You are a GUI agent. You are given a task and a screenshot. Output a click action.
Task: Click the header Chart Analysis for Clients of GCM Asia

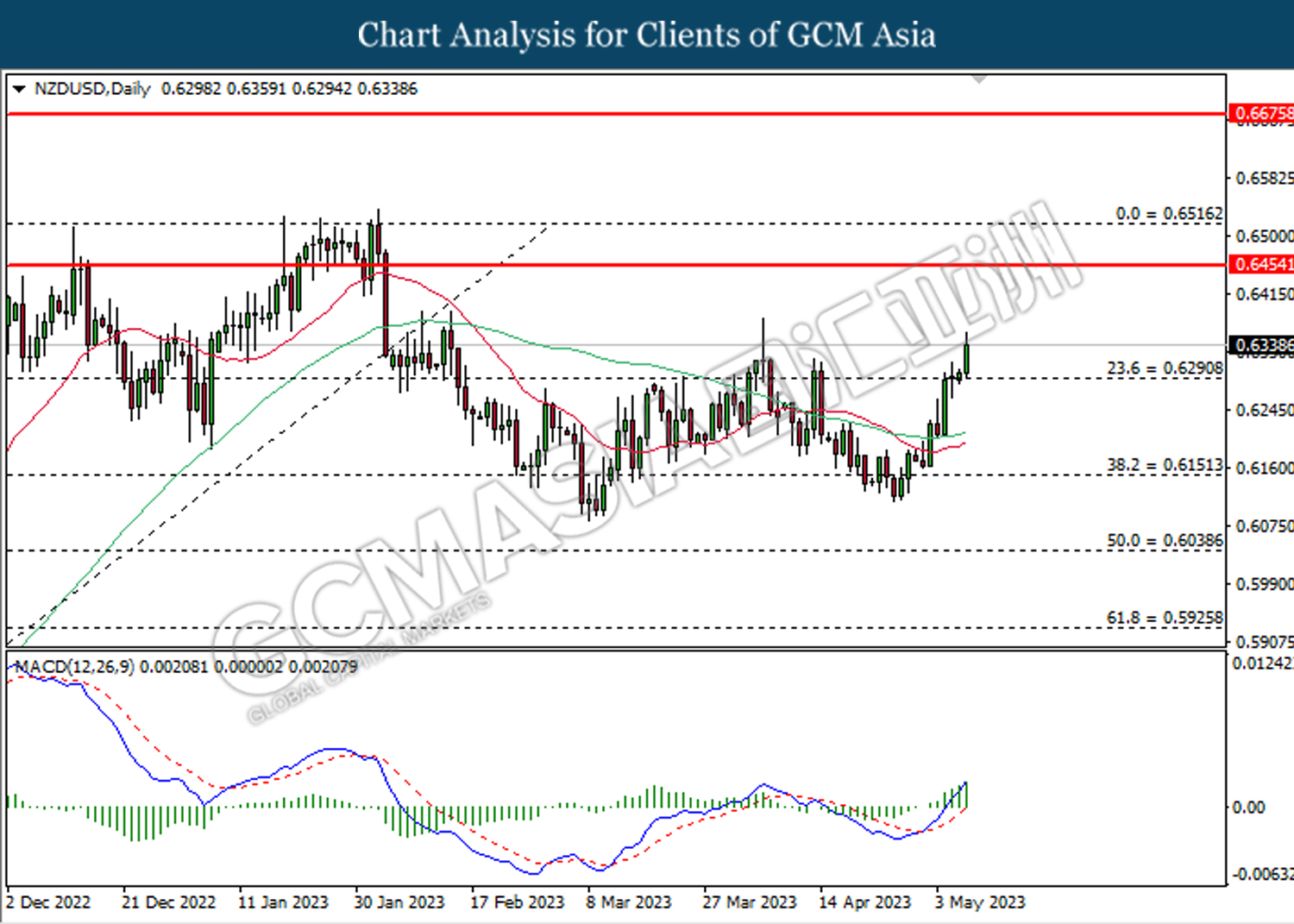tap(647, 35)
